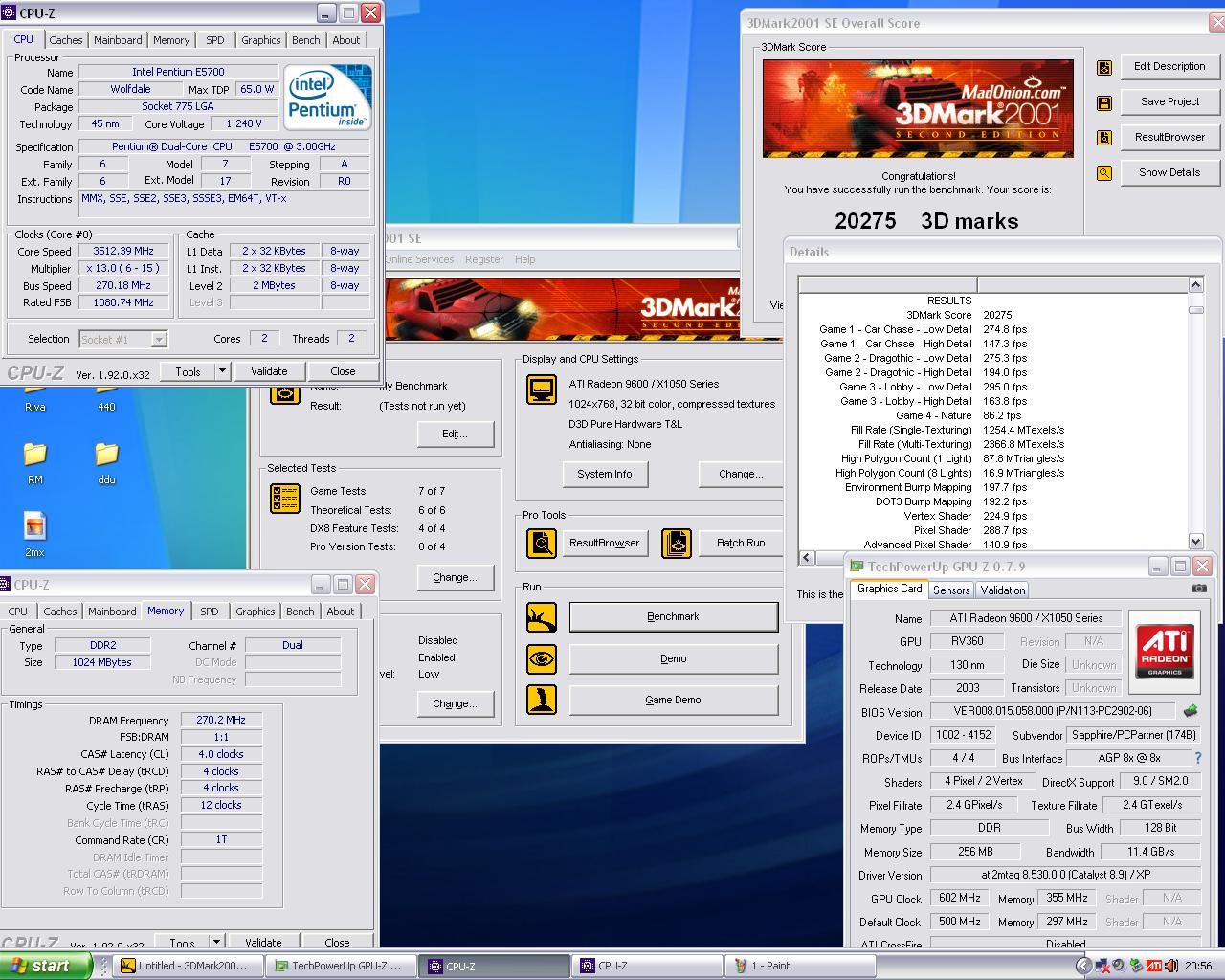Open the Bench tab in top CPU-Z window
Image resolution: width=1225 pixels, height=980 pixels.
306,40
